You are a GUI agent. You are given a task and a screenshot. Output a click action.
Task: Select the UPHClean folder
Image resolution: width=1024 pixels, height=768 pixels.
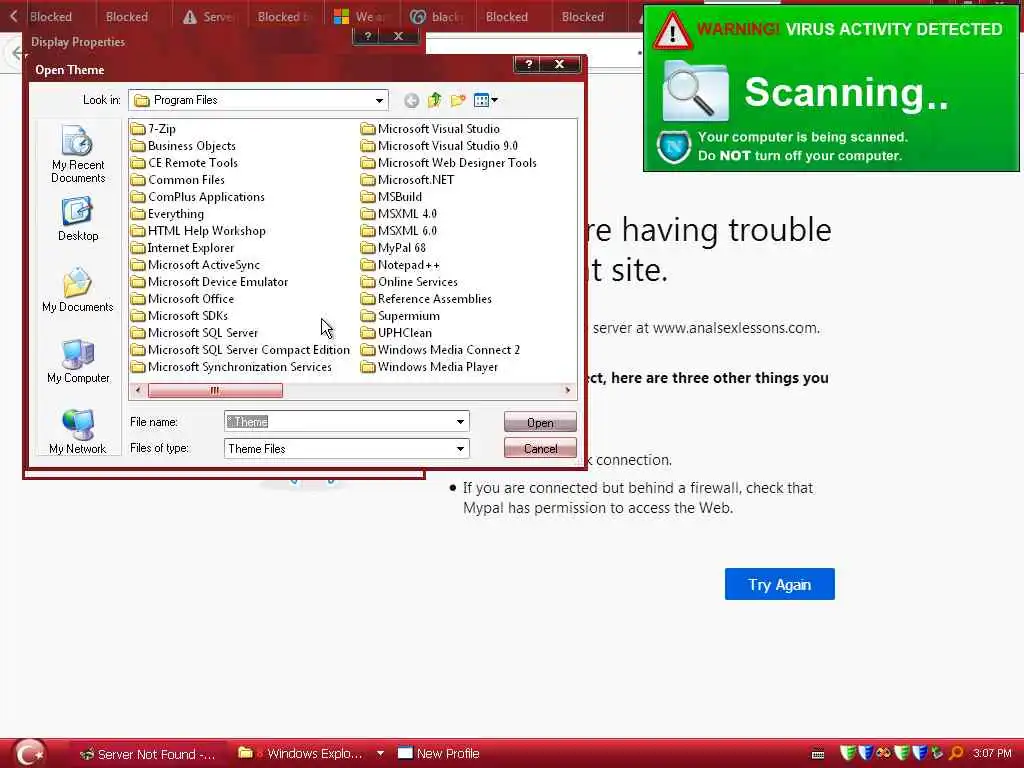tap(396, 332)
